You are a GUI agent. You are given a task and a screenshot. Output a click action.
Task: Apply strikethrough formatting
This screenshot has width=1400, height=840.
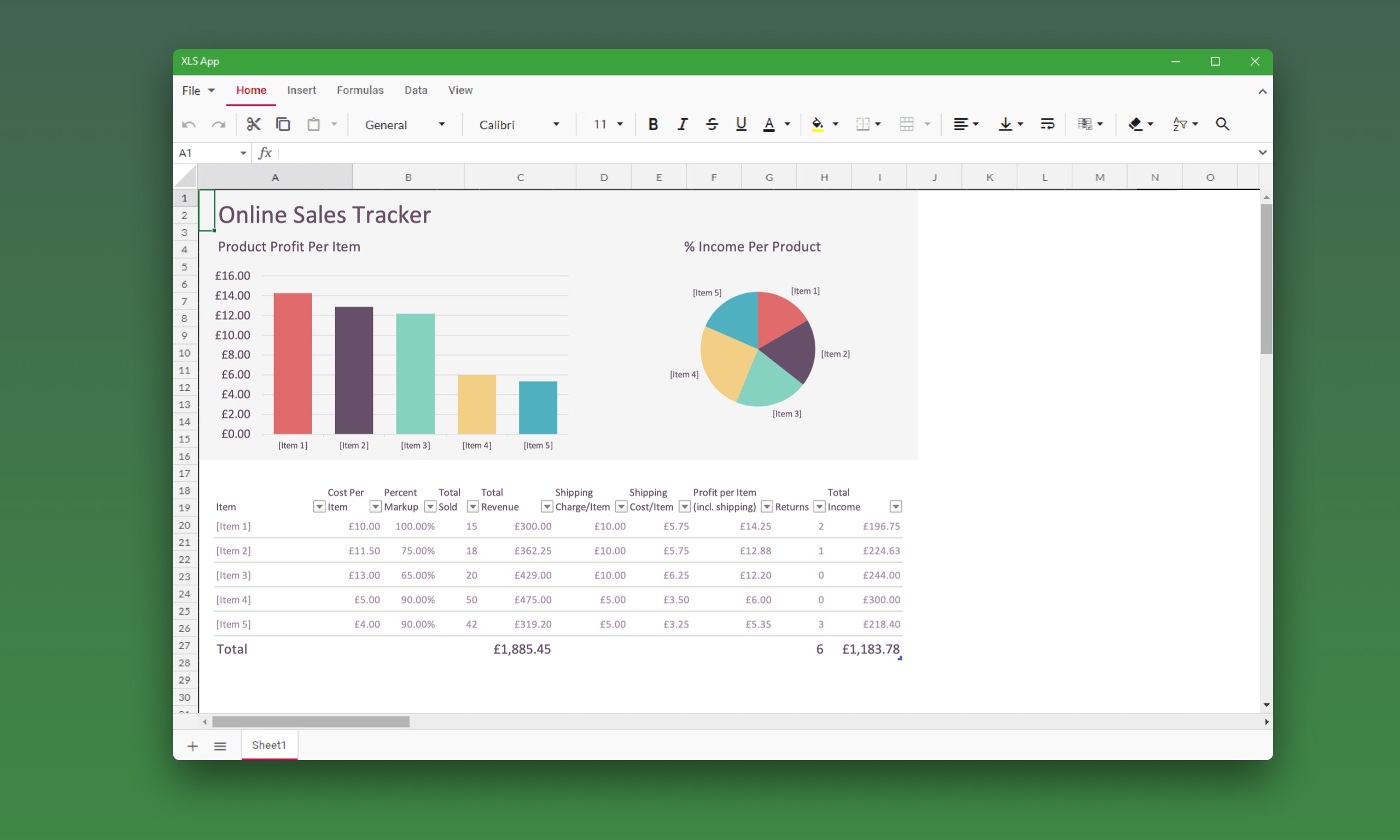(x=711, y=124)
